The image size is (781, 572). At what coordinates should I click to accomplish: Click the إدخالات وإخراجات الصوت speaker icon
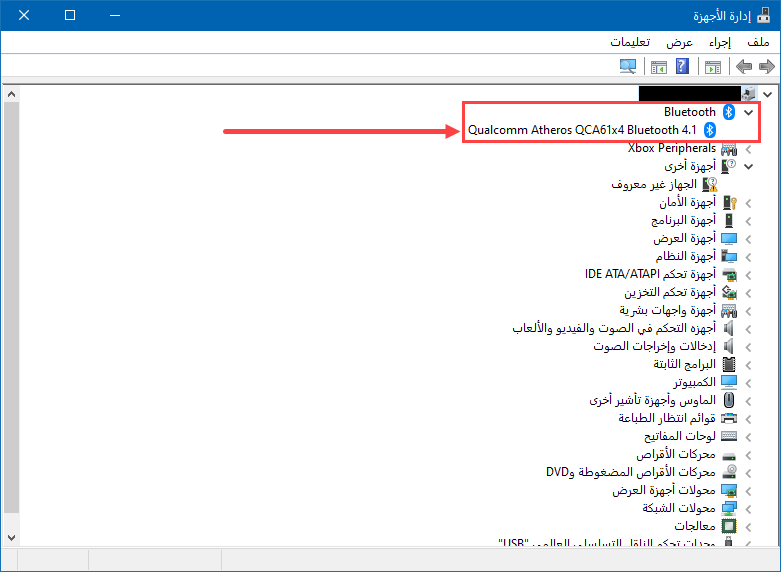click(x=729, y=346)
